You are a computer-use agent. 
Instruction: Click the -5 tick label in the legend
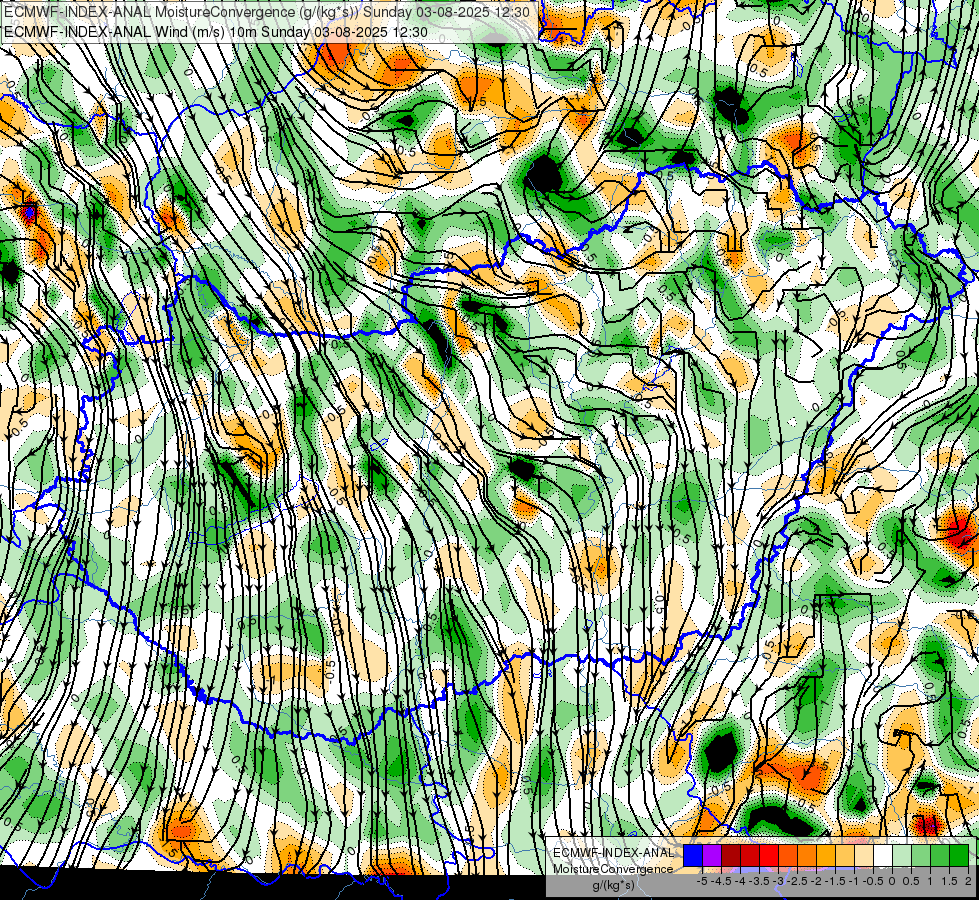tap(702, 881)
